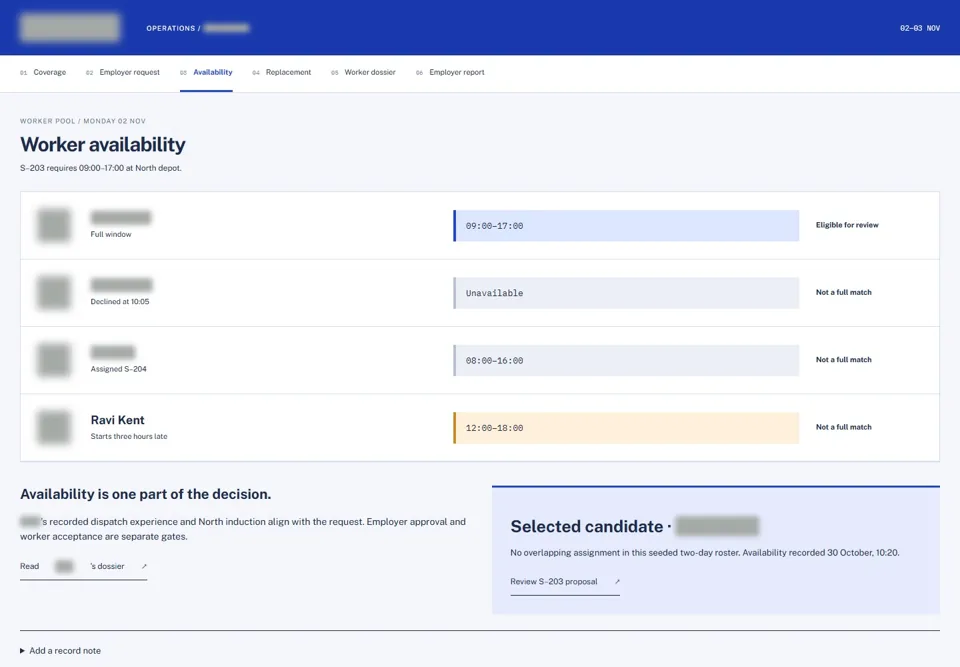
Task: Select the Availability tab
Action: [206, 72]
